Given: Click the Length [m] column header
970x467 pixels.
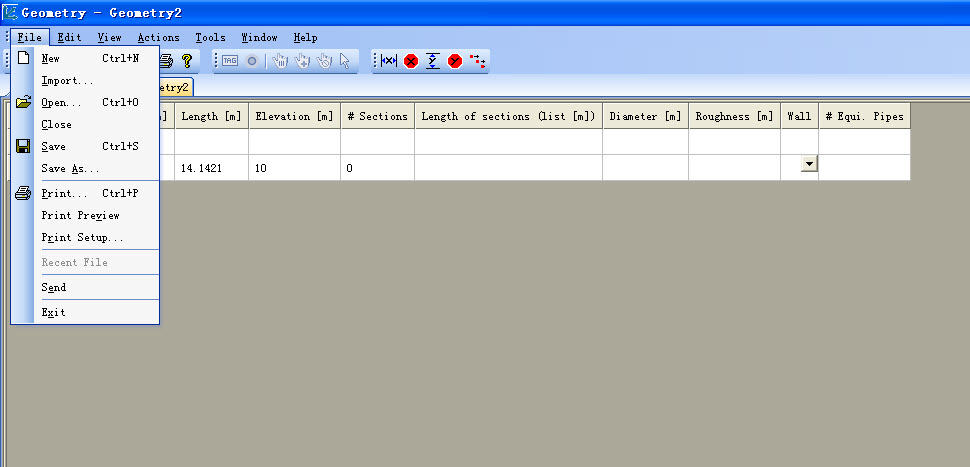Looking at the screenshot, I should point(212,116).
